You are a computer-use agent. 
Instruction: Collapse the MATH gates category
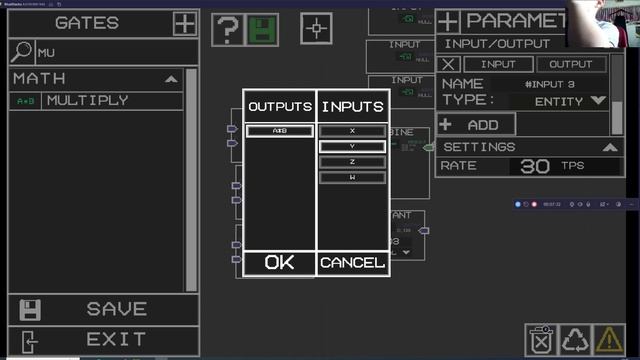pos(171,79)
